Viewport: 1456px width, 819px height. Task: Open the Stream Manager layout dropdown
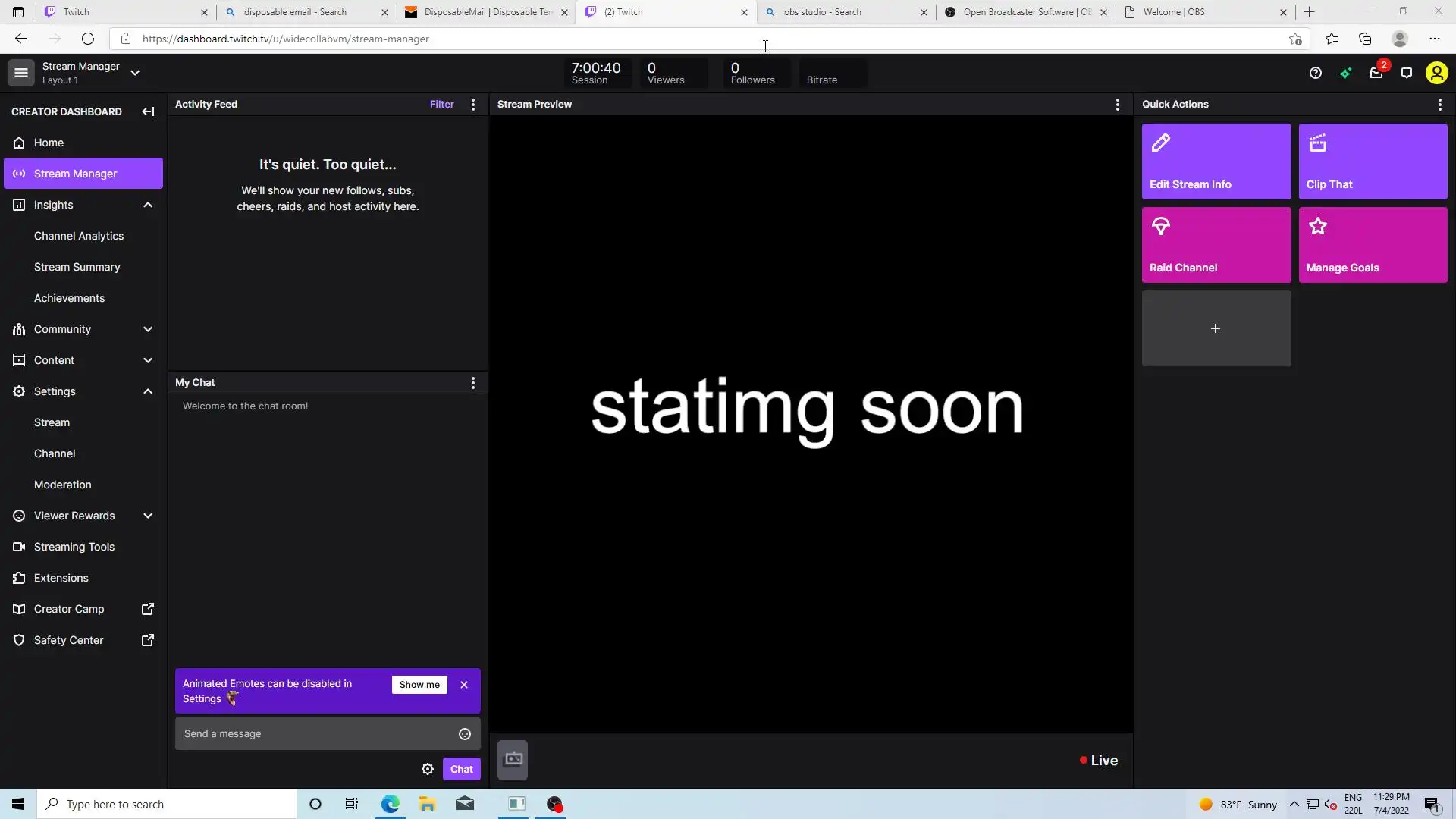coord(135,73)
